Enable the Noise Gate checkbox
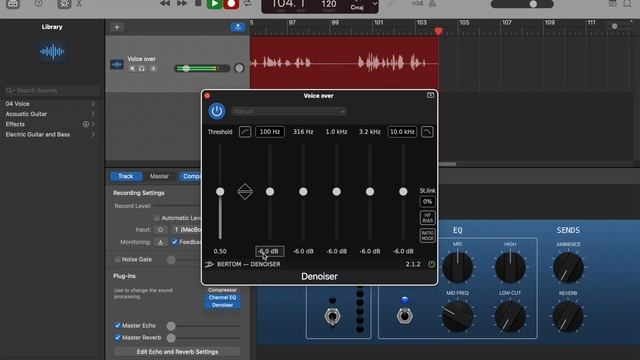 point(118,259)
